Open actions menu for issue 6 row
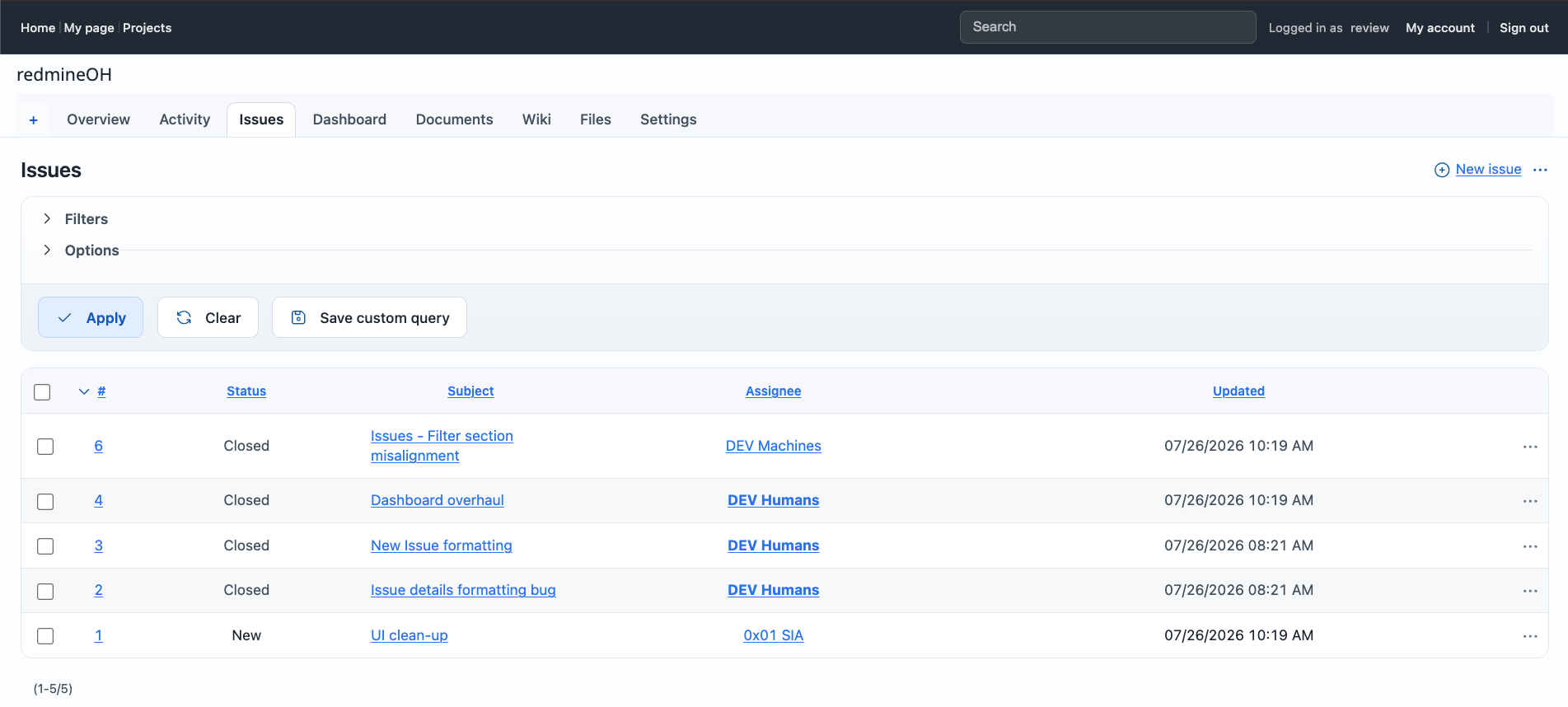The width and height of the screenshot is (1568, 707). [x=1530, y=447]
